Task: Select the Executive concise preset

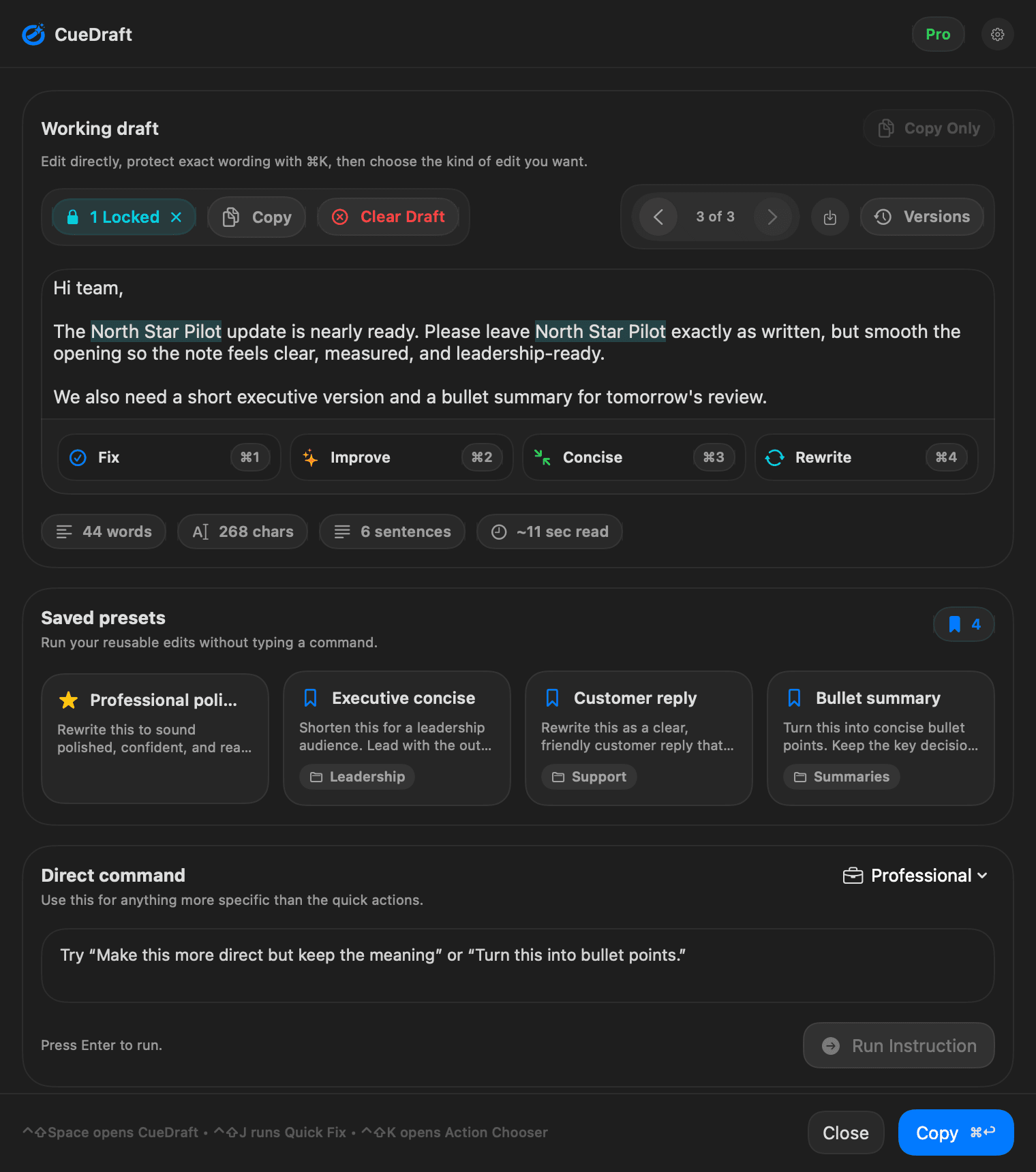Action: (x=396, y=739)
